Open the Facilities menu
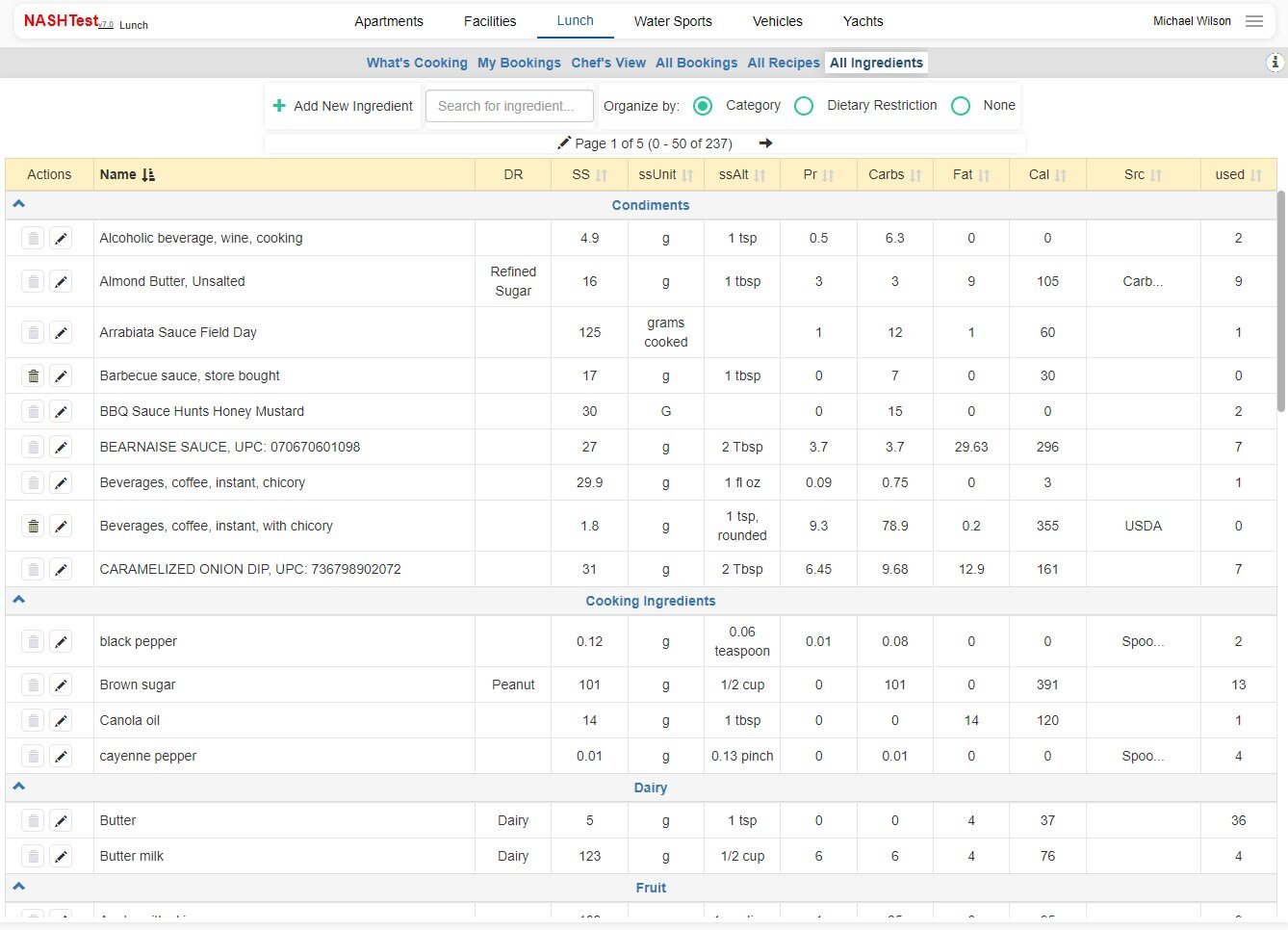Image resolution: width=1288 pixels, height=930 pixels. coord(490,21)
